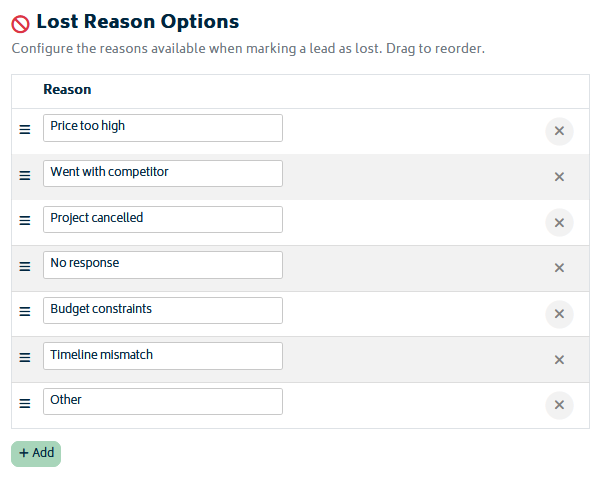Focus the 'Went with competitor' input
This screenshot has width=602, height=484.
point(163,173)
